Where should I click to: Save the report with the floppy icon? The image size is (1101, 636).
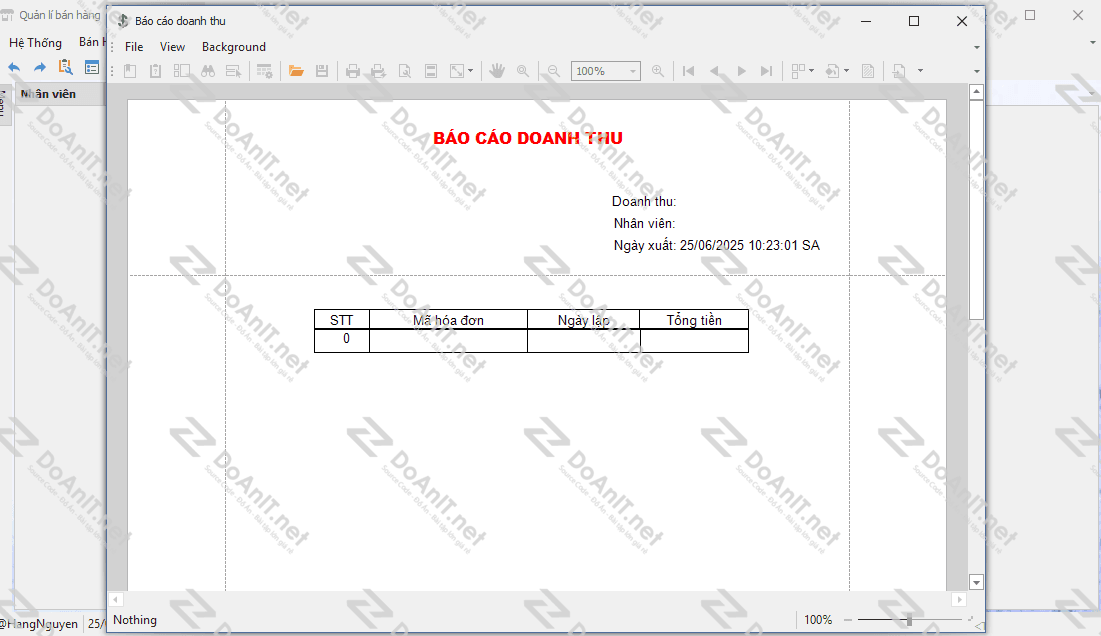[x=322, y=71]
